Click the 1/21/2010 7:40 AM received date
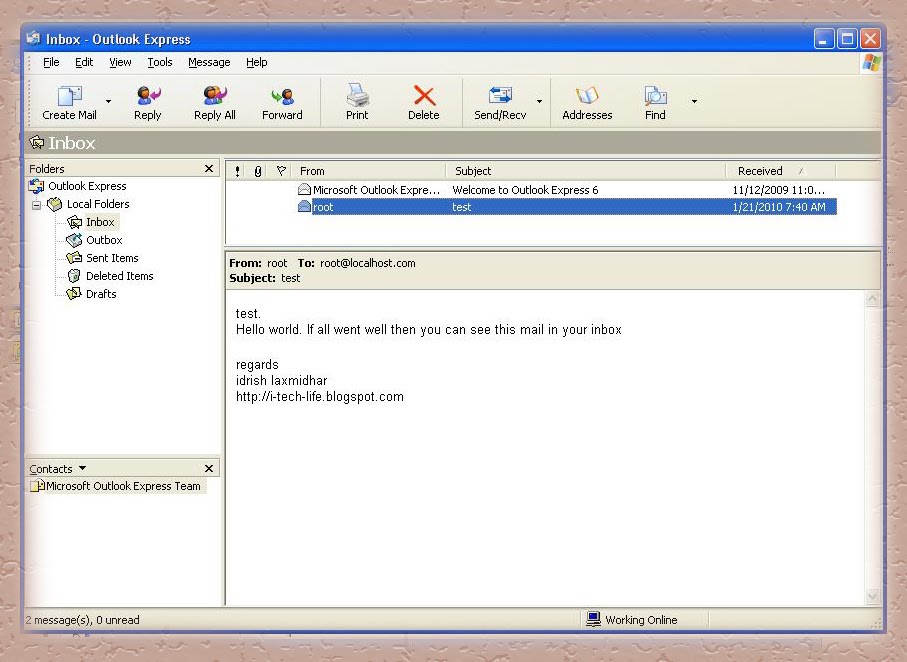Image resolution: width=907 pixels, height=662 pixels. [x=779, y=207]
